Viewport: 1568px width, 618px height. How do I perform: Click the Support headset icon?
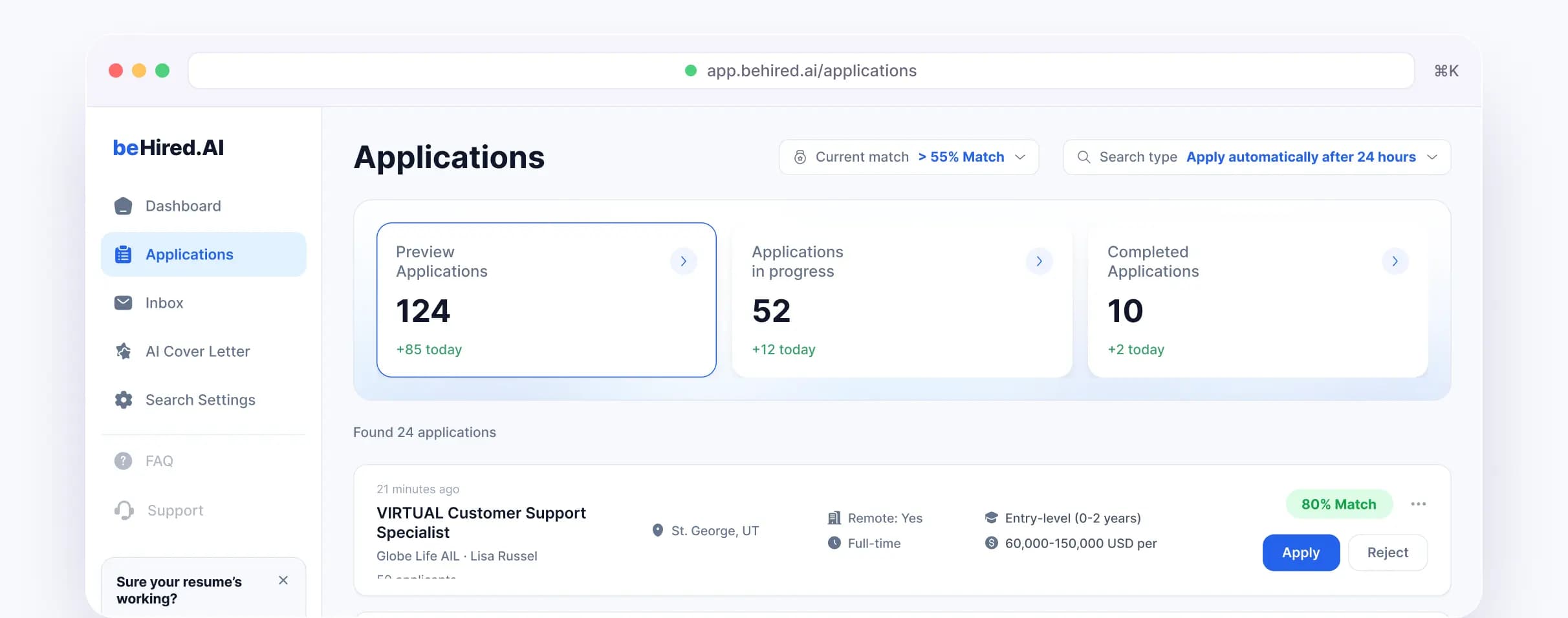tap(124, 510)
